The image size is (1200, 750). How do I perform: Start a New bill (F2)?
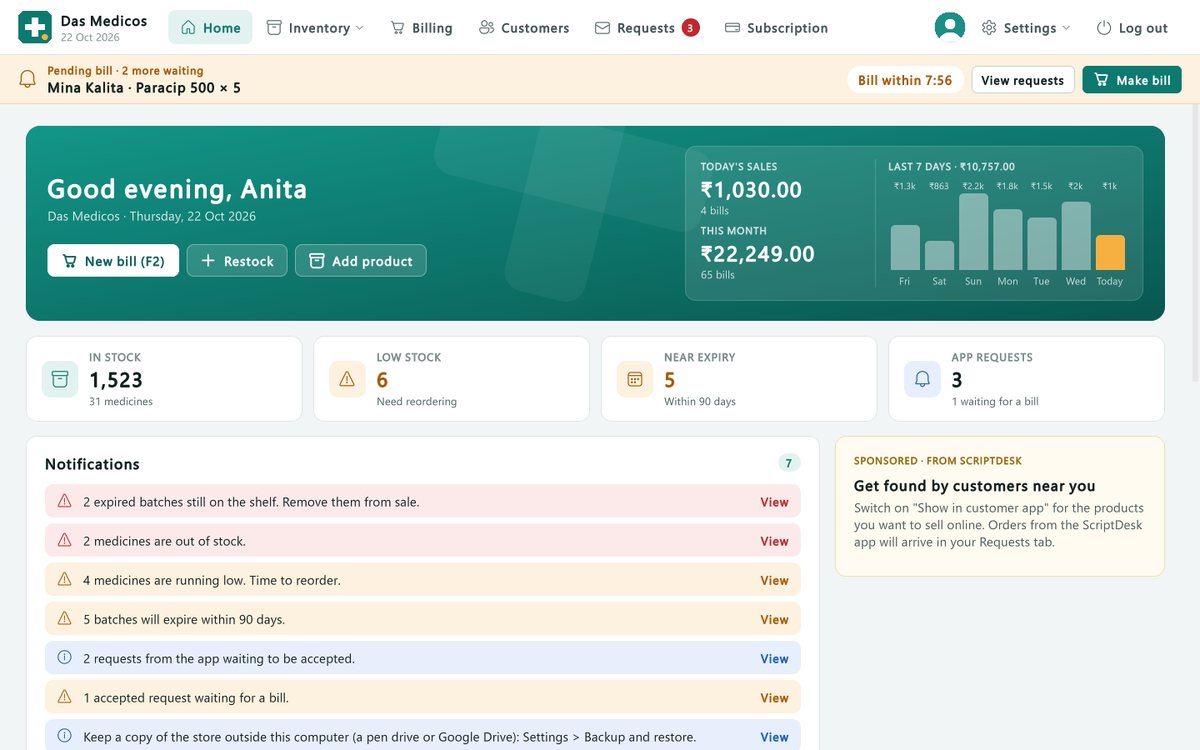pyautogui.click(x=113, y=261)
